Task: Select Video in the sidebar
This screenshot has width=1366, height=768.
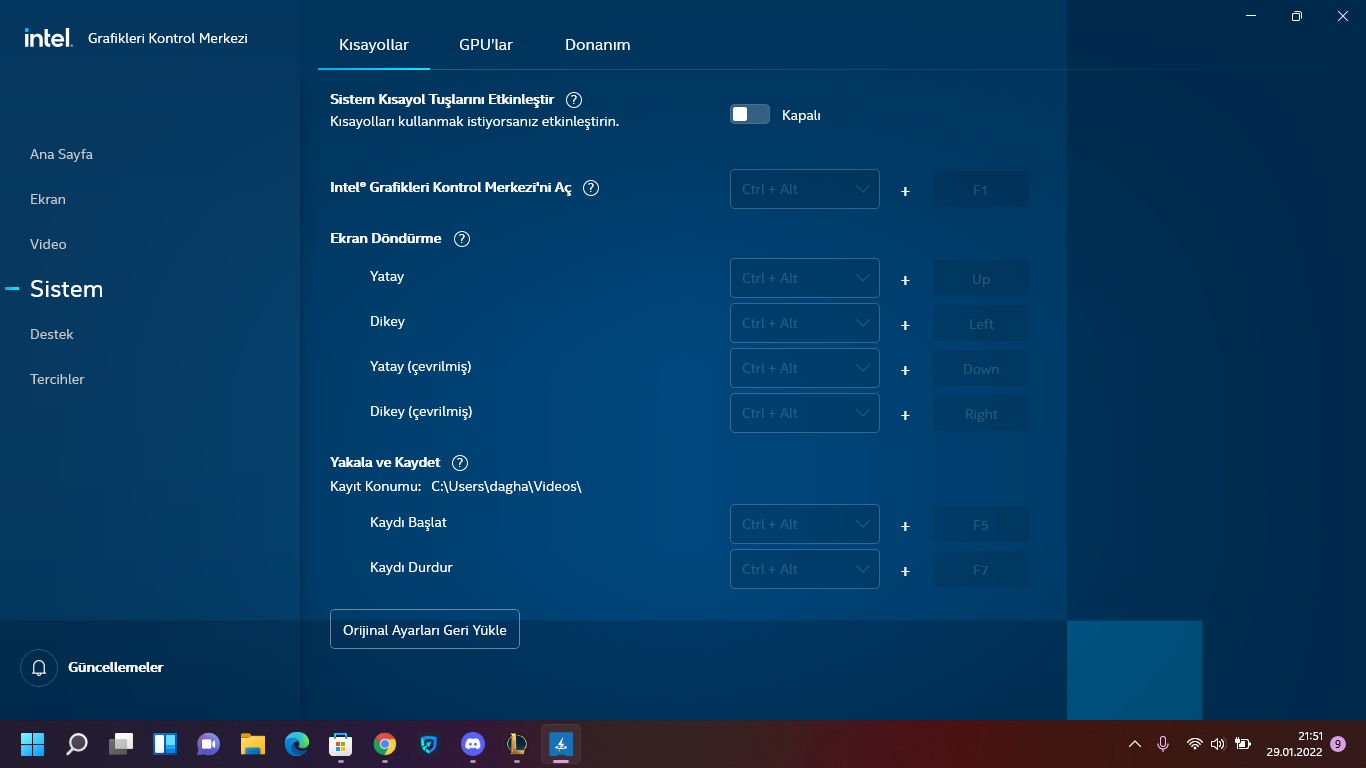Action: pos(48,244)
